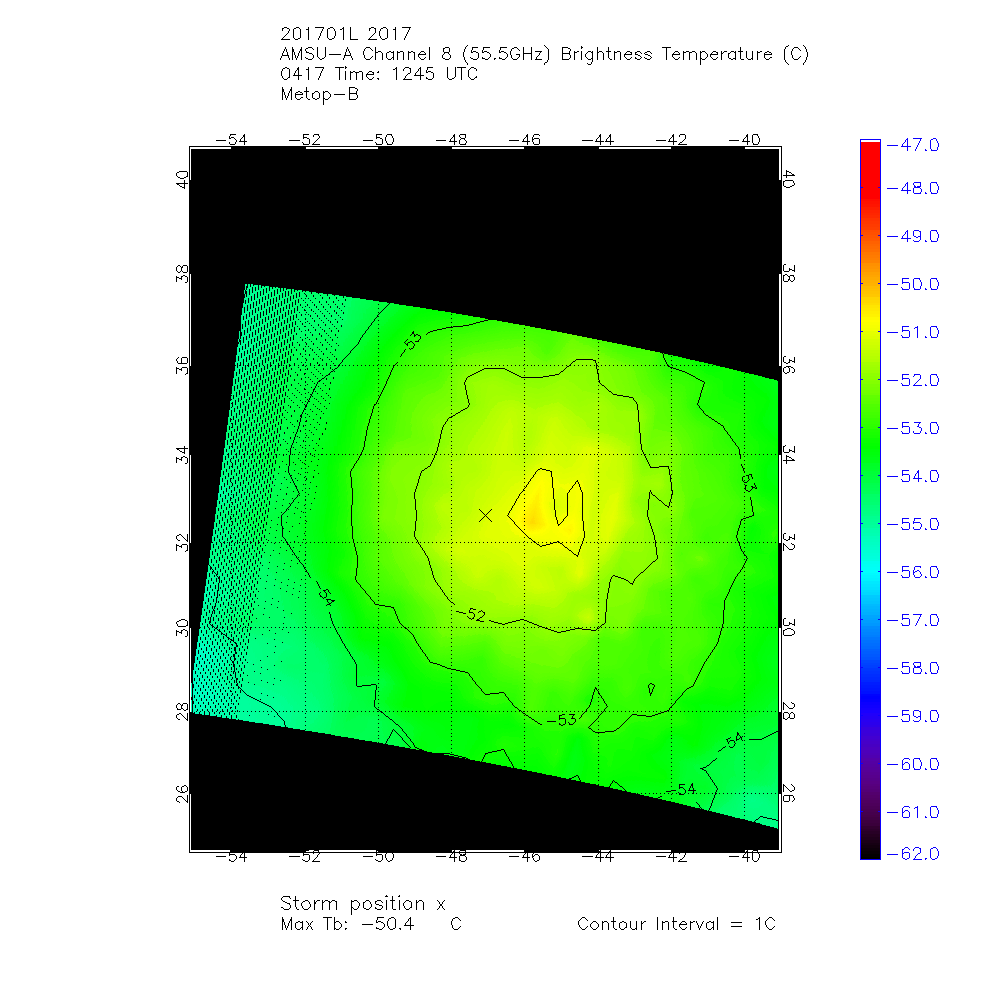Click the AMSU-A Channel 8 Brightness Temperature heading

coord(544,54)
